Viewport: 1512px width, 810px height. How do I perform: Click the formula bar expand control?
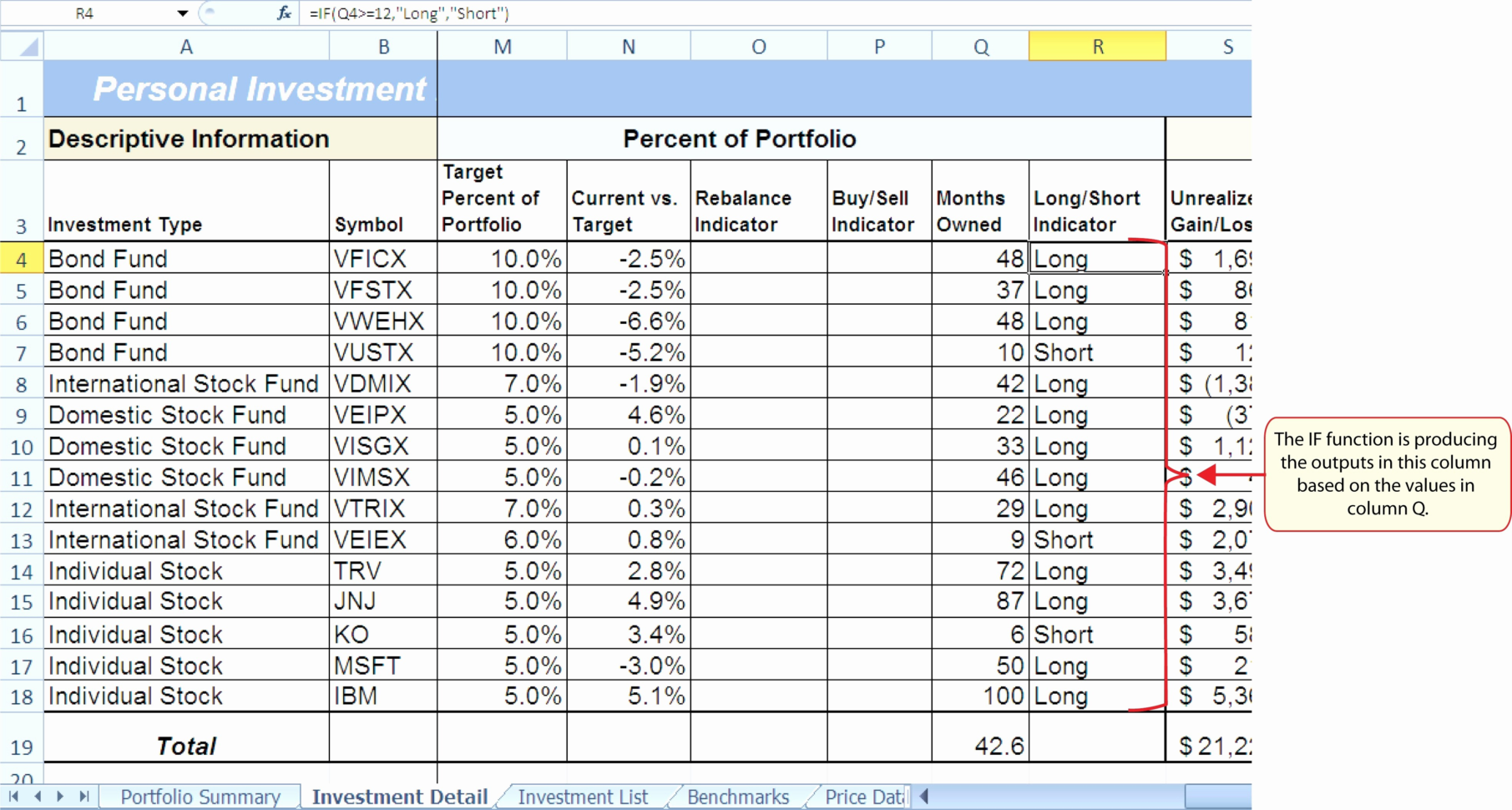[x=1244, y=13]
